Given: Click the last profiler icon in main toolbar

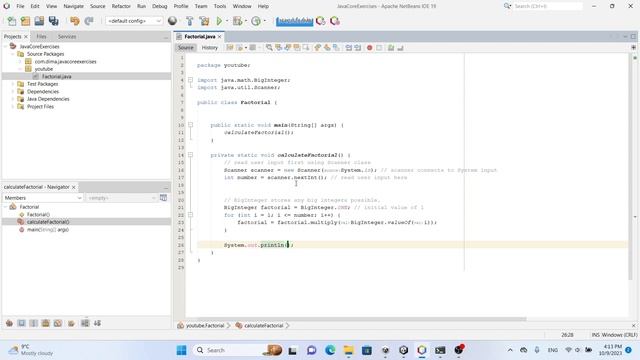Looking at the screenshot, I should (335, 21).
